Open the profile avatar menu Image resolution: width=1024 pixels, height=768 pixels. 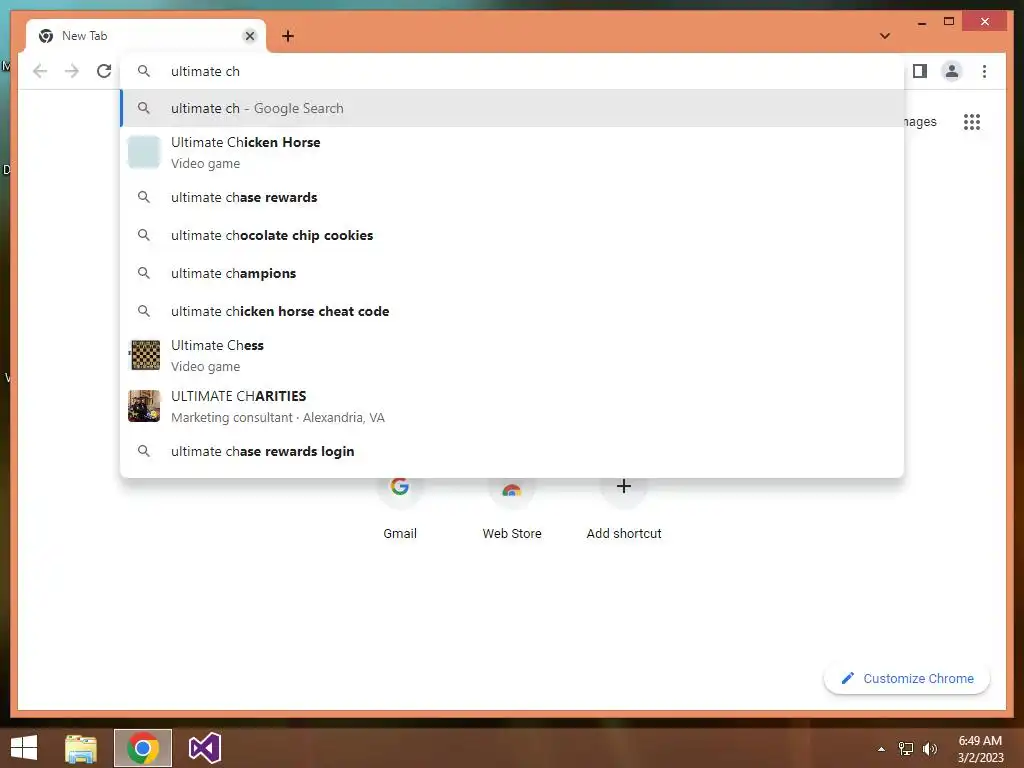(952, 71)
